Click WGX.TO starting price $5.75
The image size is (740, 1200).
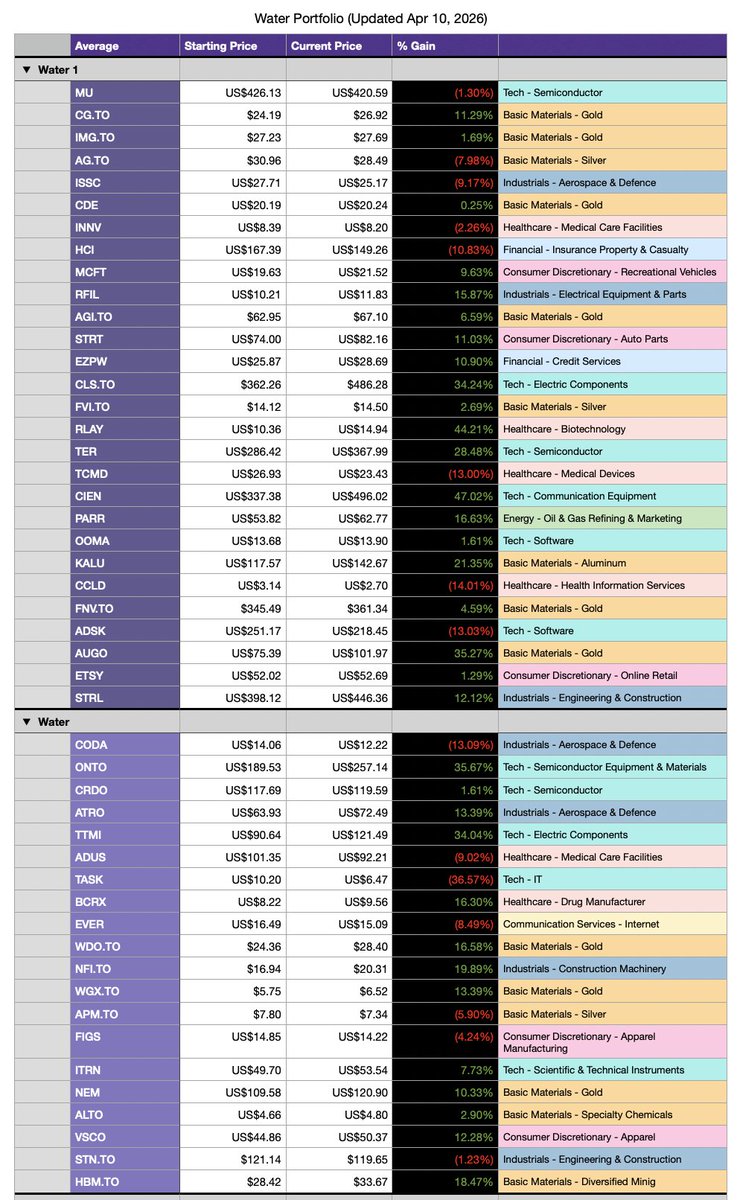(x=233, y=992)
